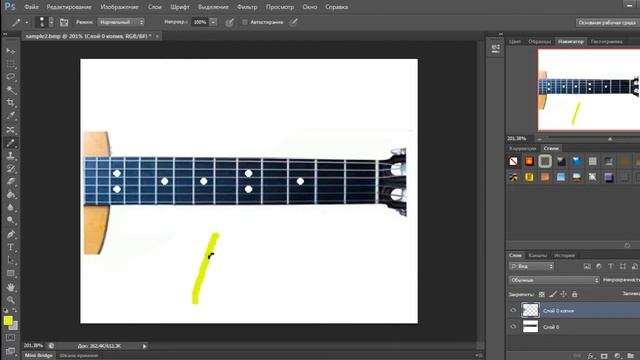Select the Clone Stamp tool
Viewport: 640px width, 360px height.
tap(11, 156)
